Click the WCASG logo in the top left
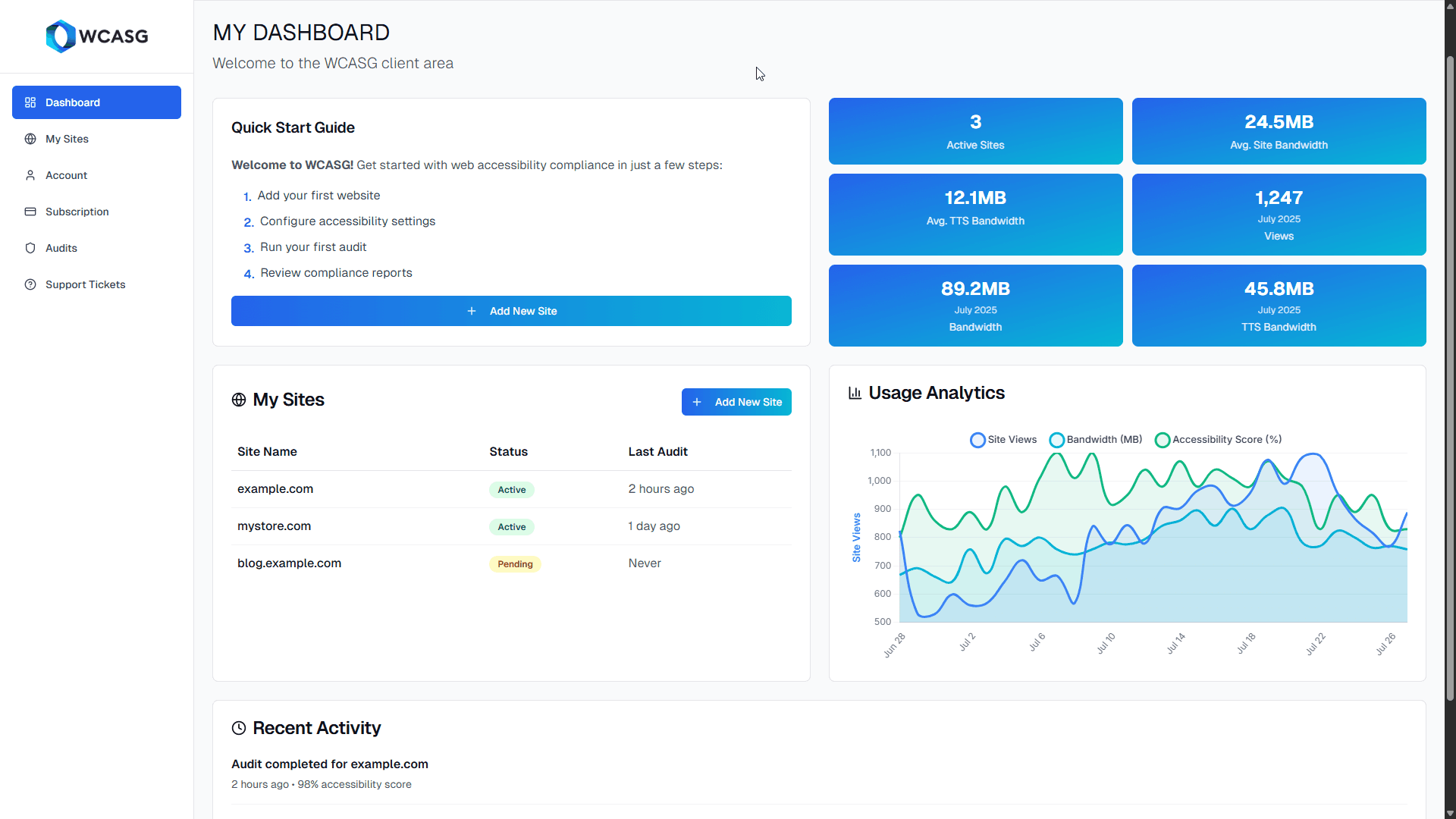Viewport: 1456px width, 819px height. click(96, 36)
